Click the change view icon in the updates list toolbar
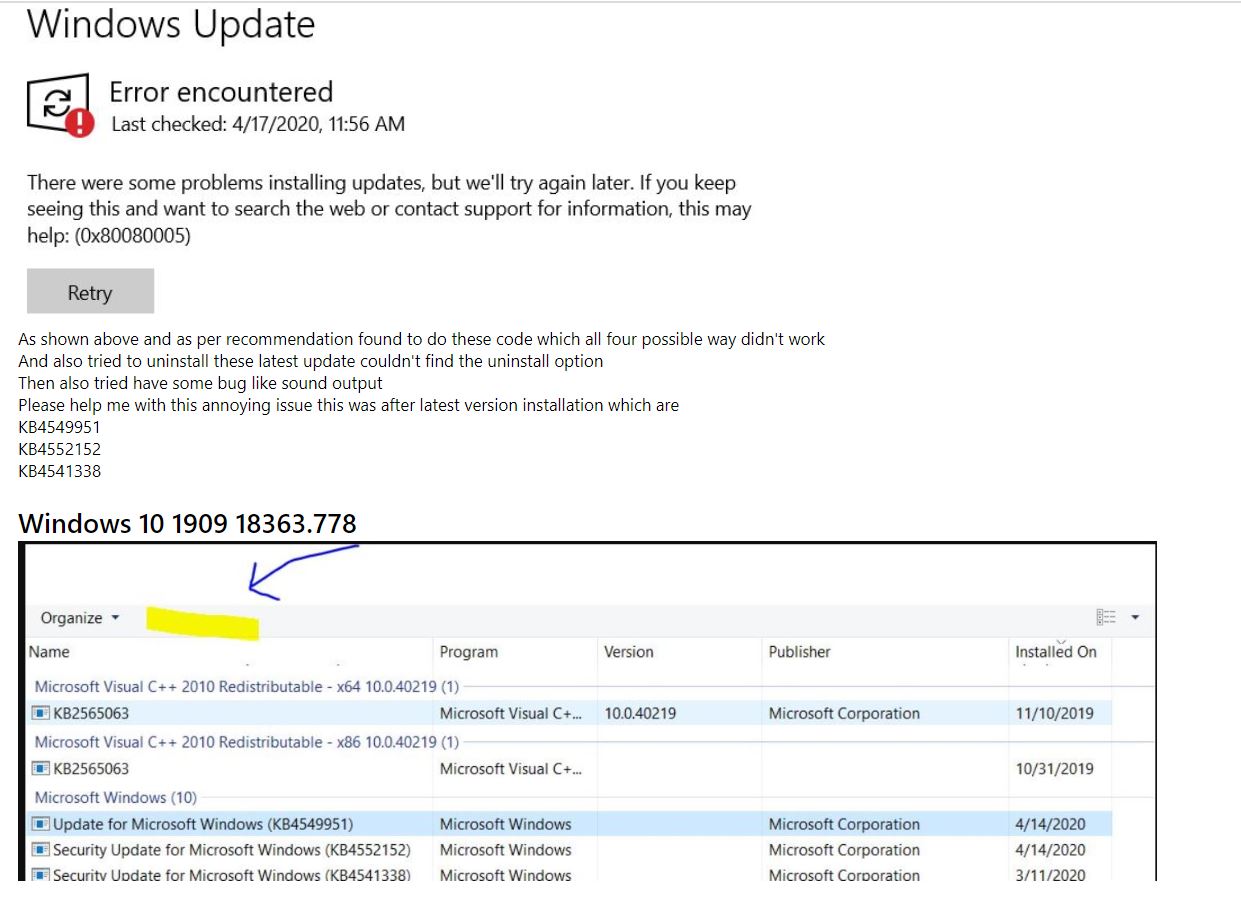This screenshot has width=1241, height=905. 1106,617
